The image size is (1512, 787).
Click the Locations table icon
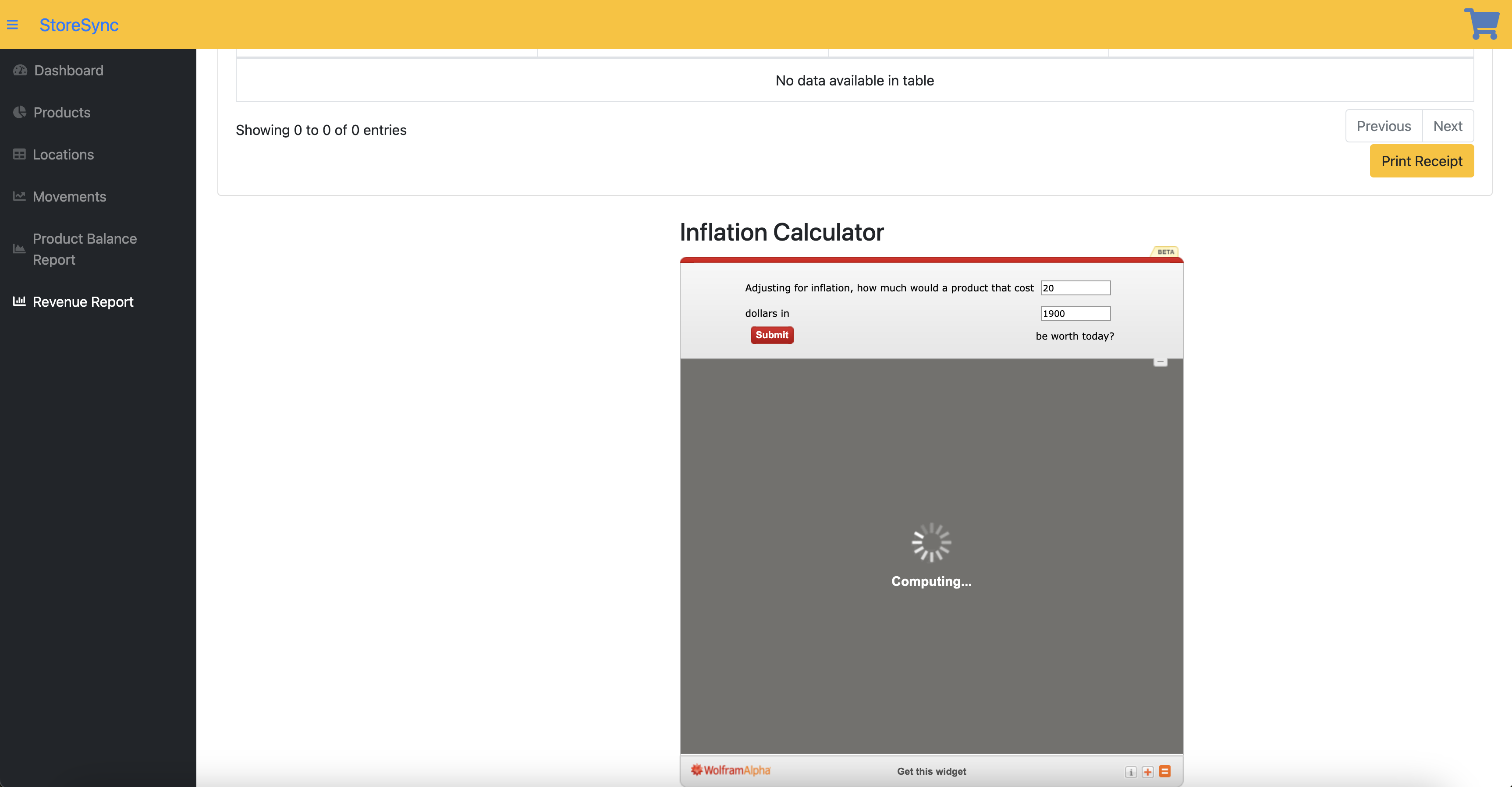[x=19, y=154]
